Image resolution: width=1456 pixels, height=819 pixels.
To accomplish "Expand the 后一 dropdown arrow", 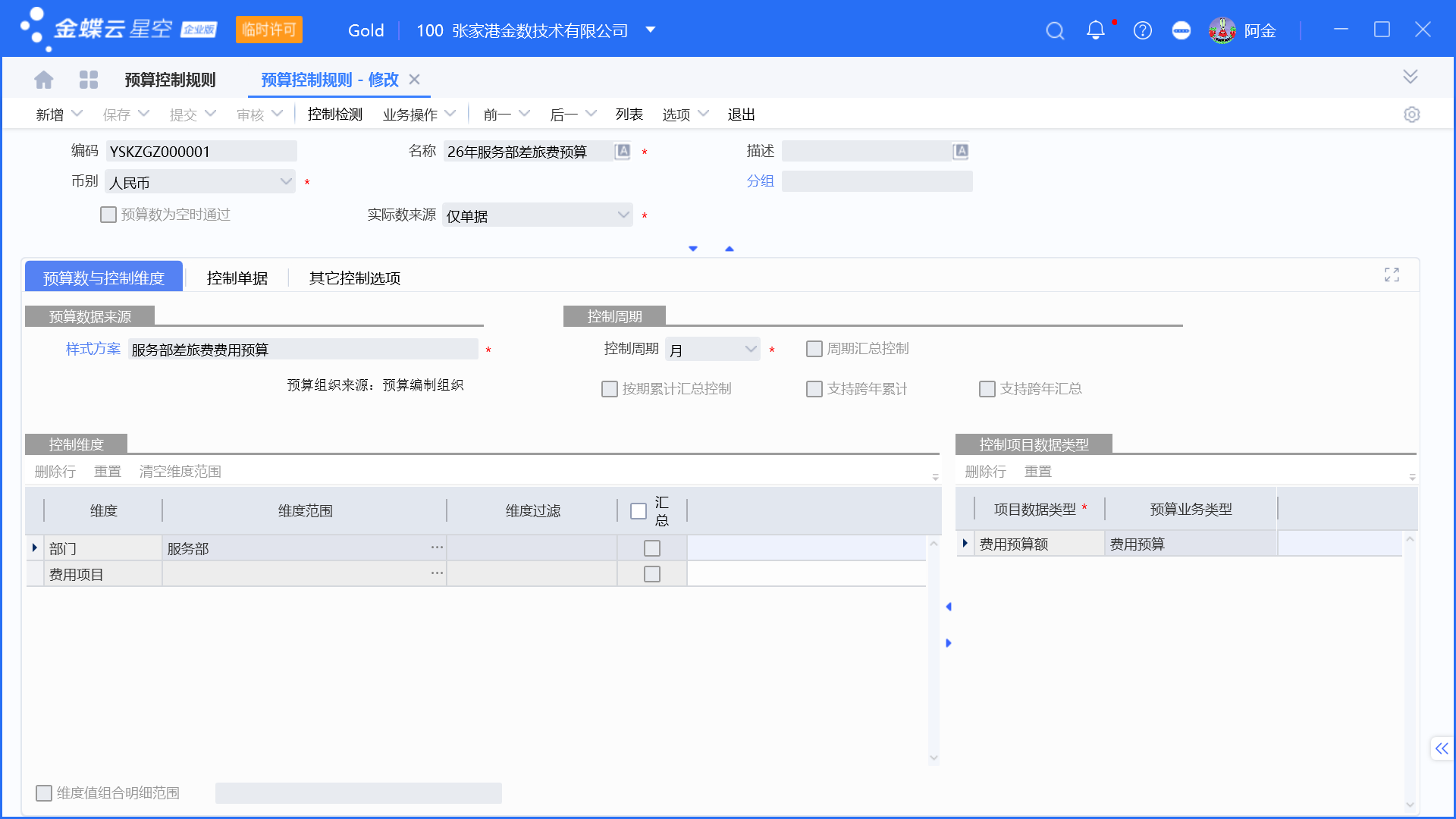I will click(x=591, y=114).
